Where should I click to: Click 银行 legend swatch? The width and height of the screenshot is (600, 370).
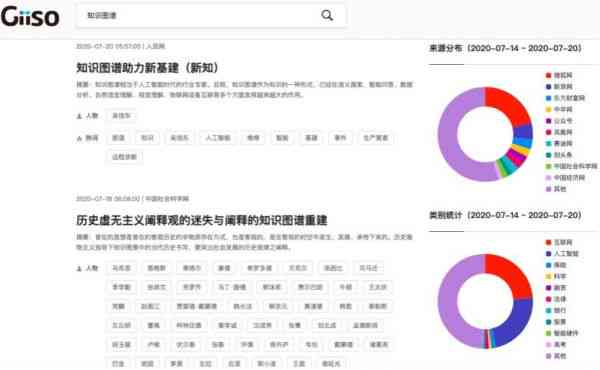tap(548, 310)
